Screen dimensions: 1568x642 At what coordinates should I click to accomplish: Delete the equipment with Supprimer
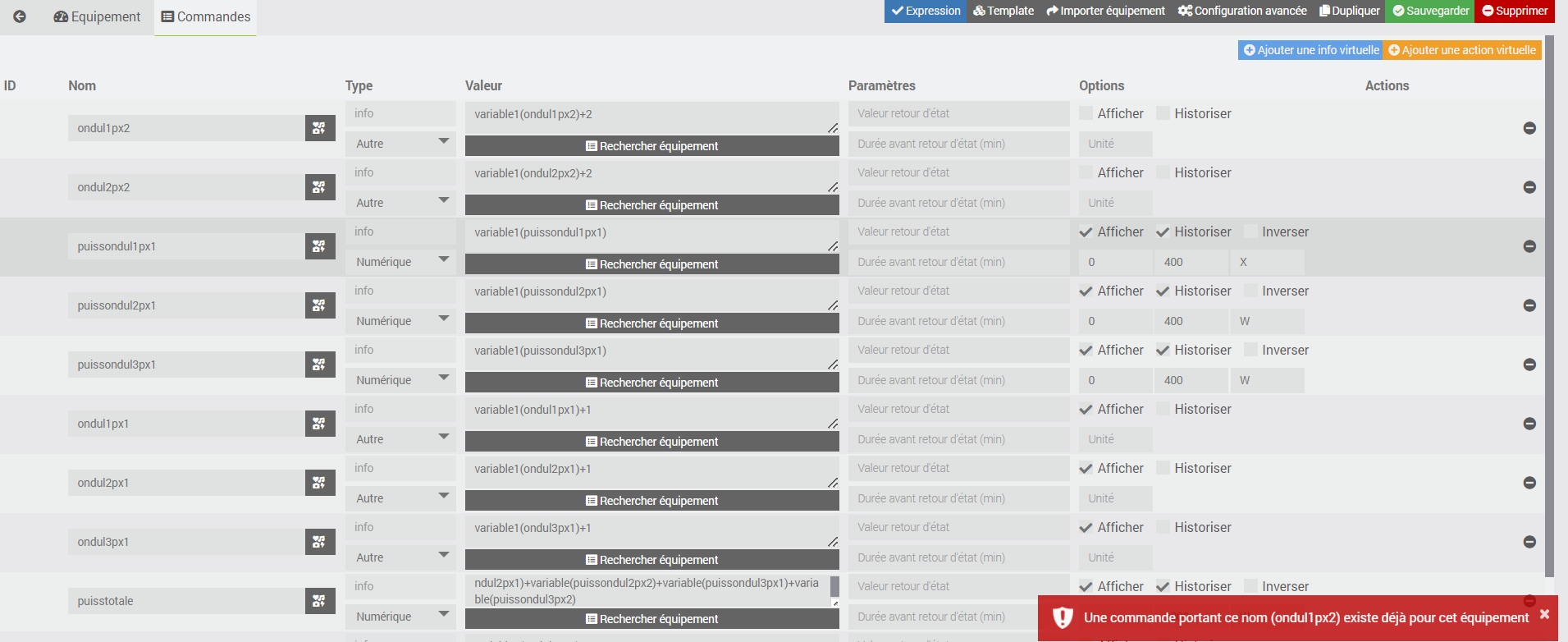(x=1515, y=11)
